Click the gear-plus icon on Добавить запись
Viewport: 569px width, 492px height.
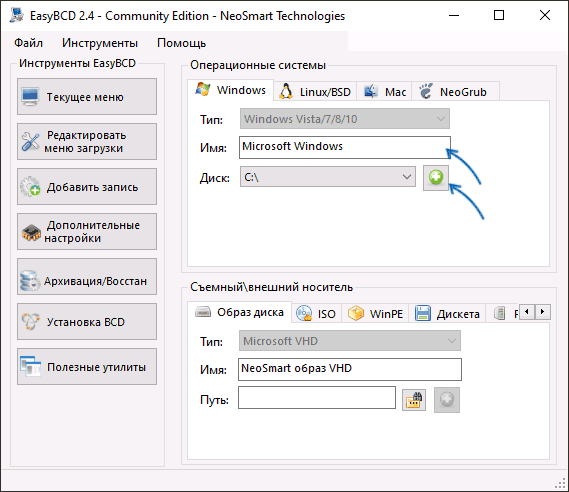[30, 186]
